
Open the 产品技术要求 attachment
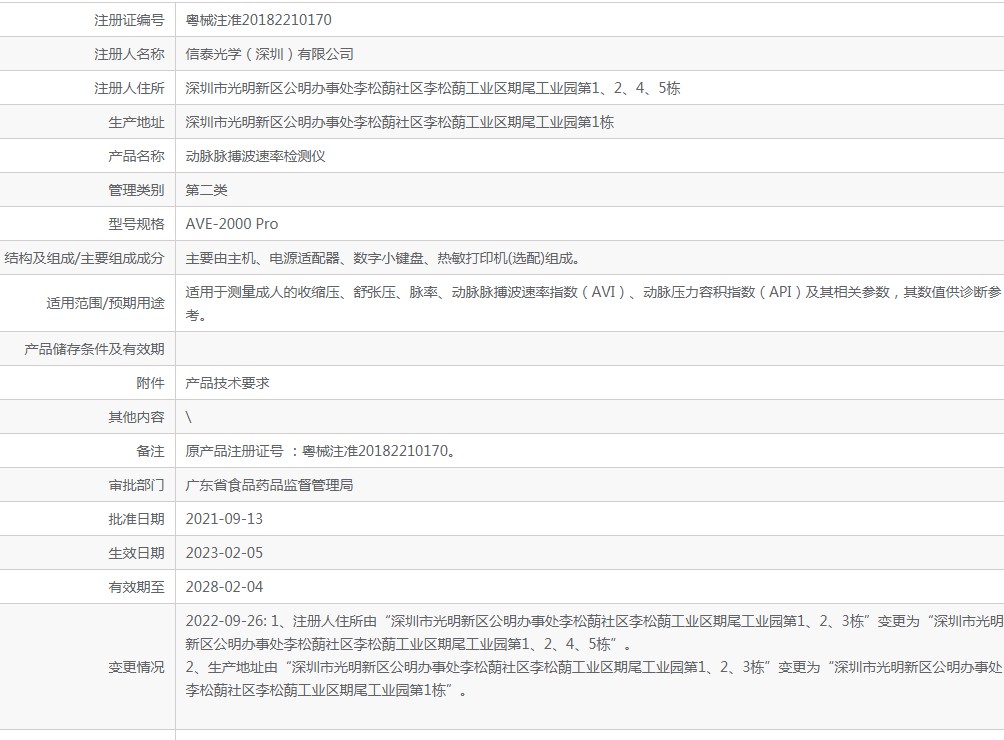[227, 383]
